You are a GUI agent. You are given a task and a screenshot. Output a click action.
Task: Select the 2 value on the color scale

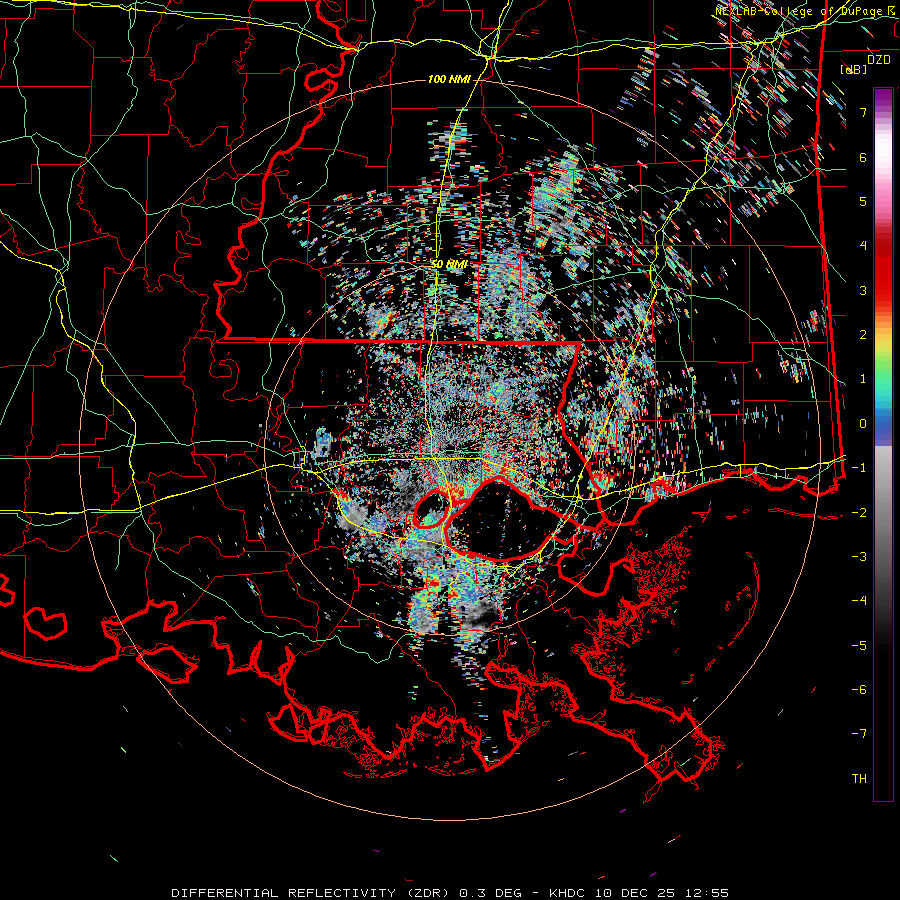point(863,335)
